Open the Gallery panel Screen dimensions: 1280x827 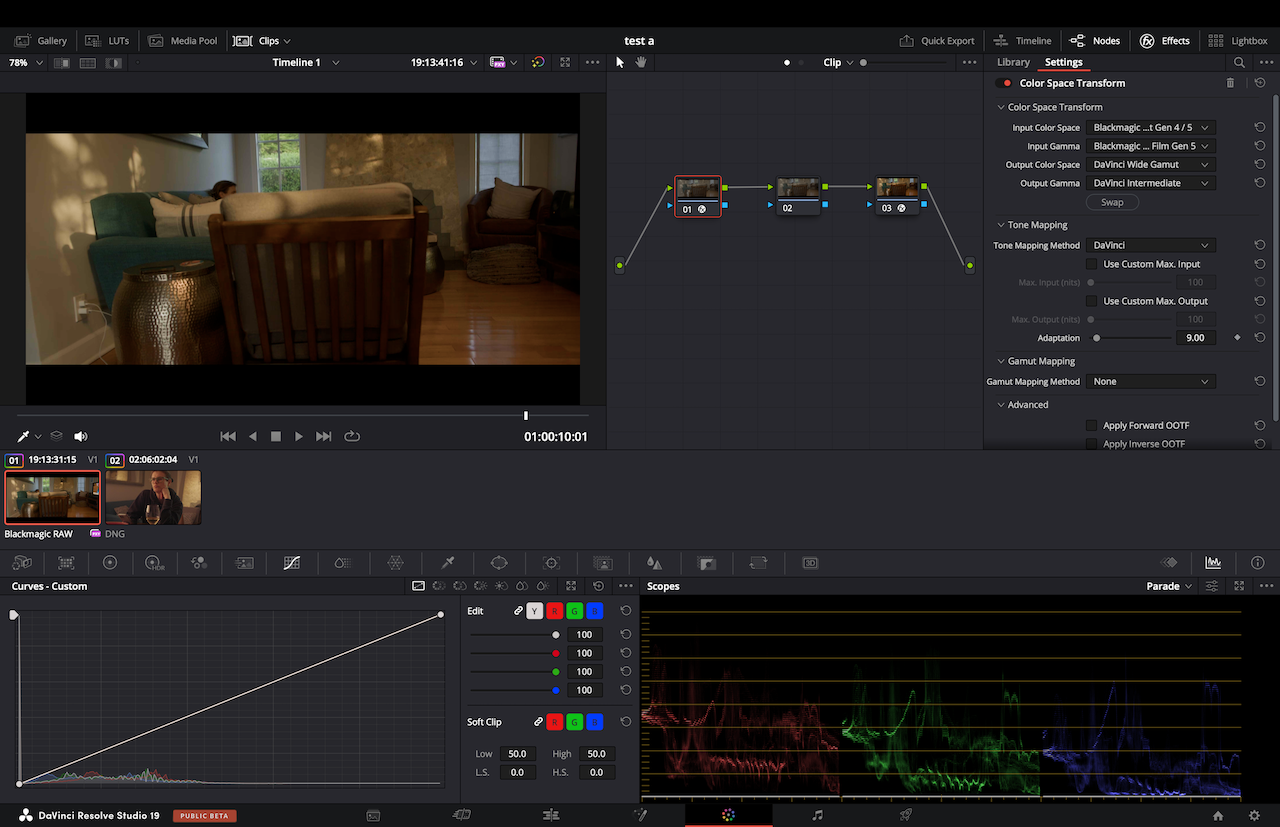(x=41, y=41)
